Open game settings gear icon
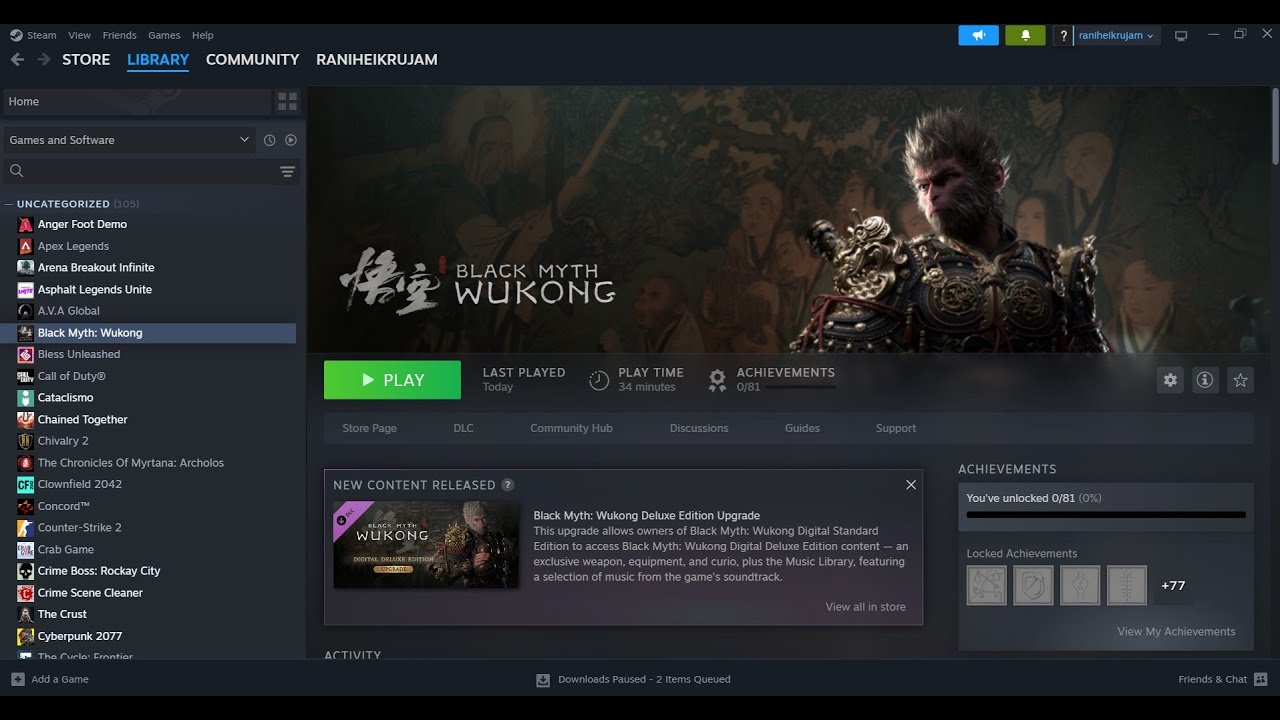1280x720 pixels. 1170,380
